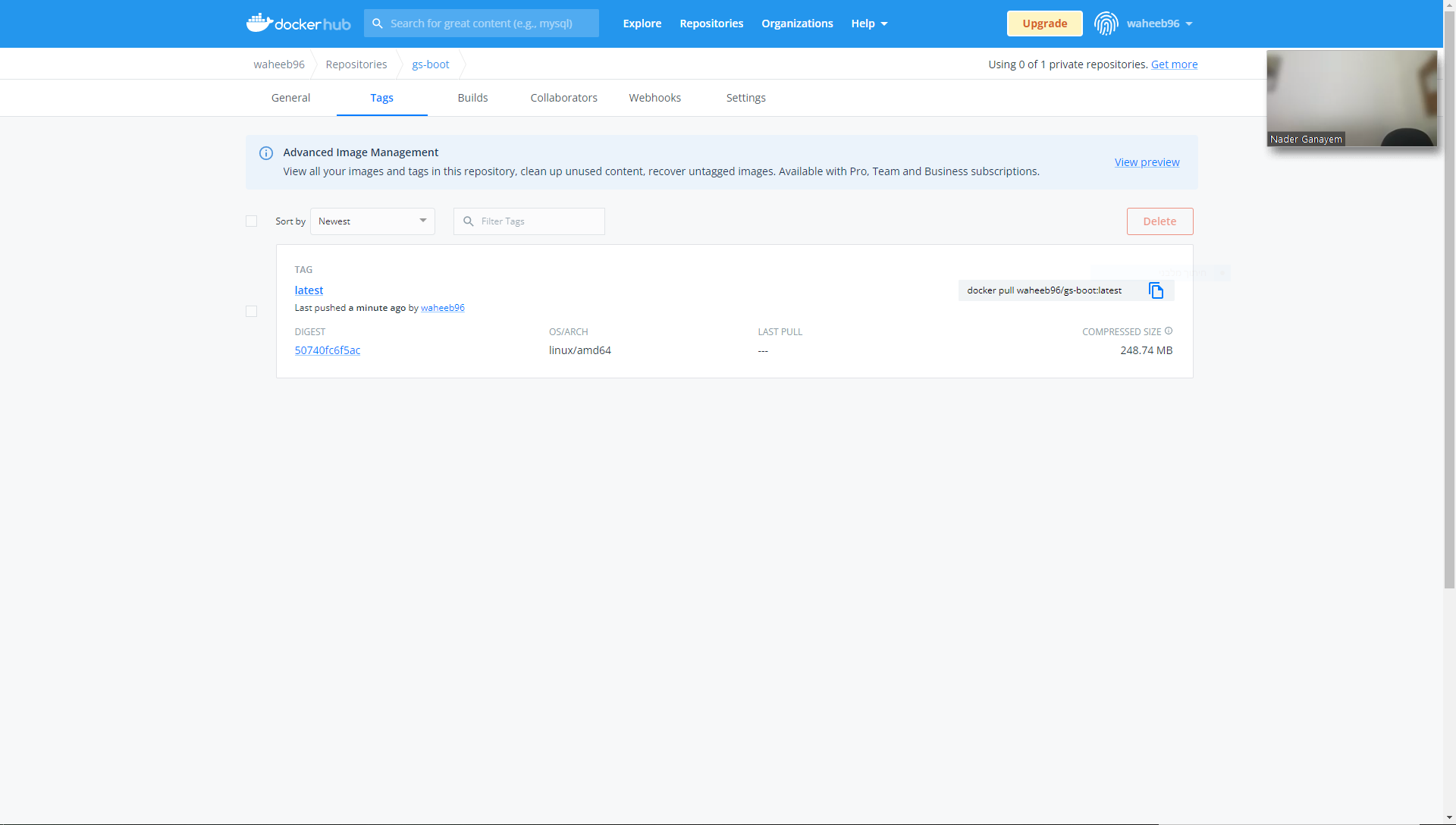Open the Settings tab

745,97
